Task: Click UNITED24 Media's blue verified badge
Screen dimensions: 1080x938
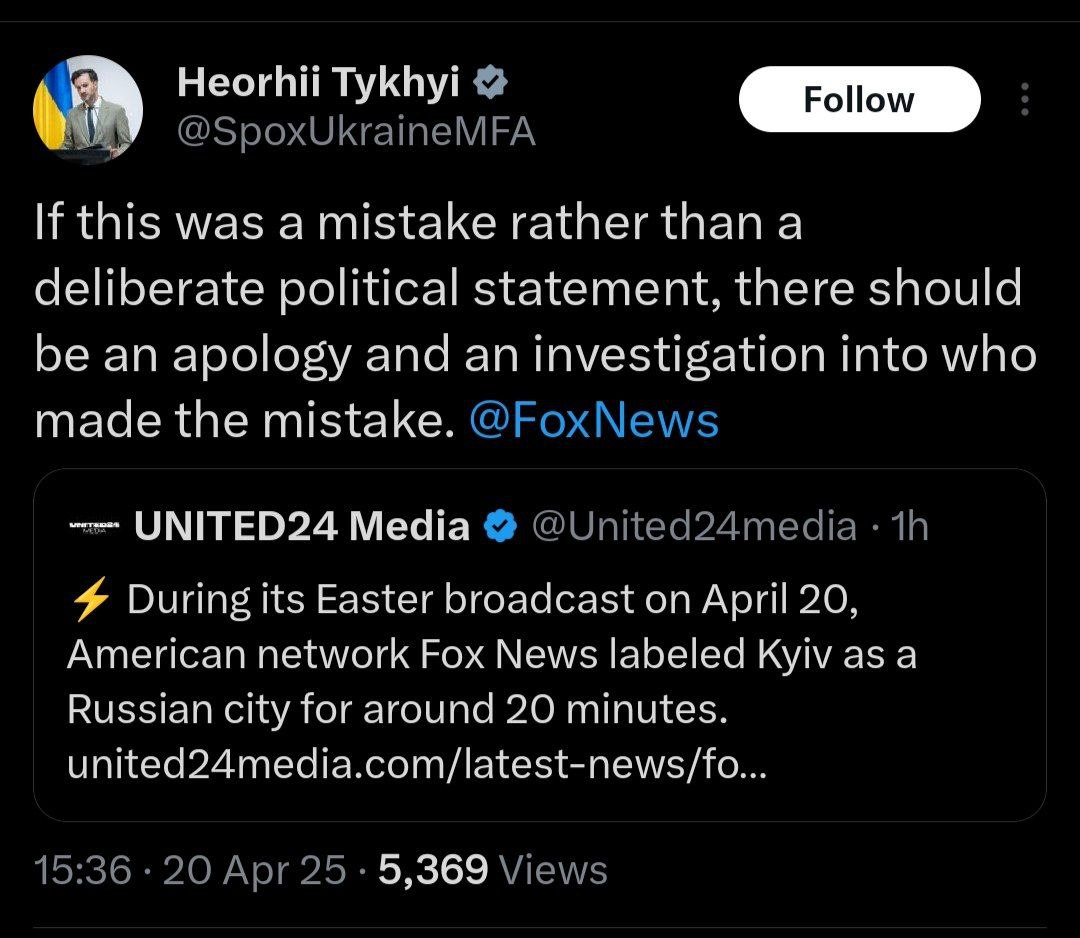Action: click(x=499, y=525)
